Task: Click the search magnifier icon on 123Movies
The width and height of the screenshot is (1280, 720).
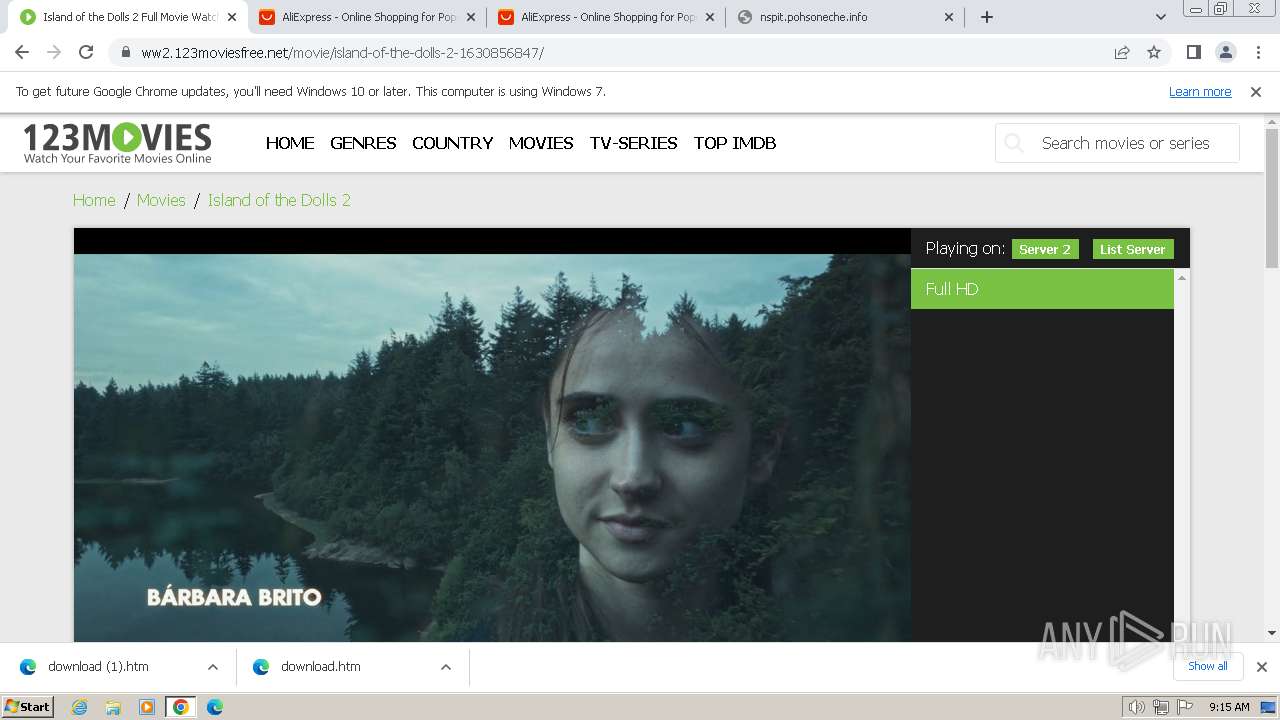Action: [x=1014, y=143]
